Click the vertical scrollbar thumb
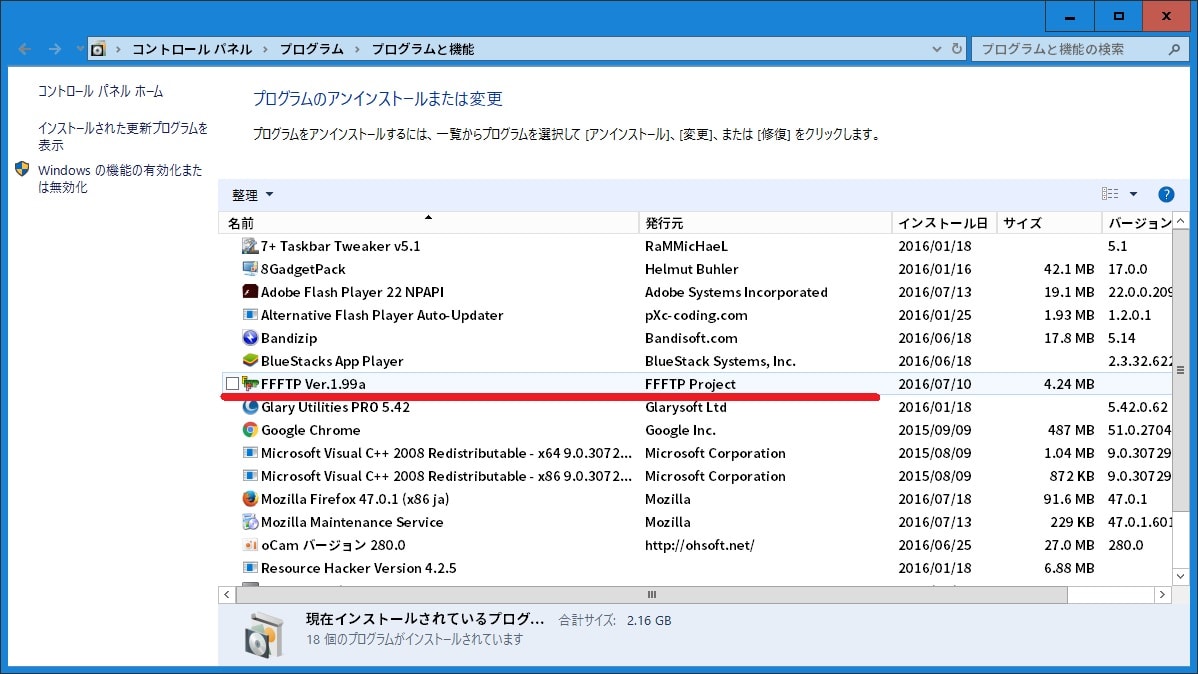Screen dimensions: 1198x674 [x=1180, y=370]
